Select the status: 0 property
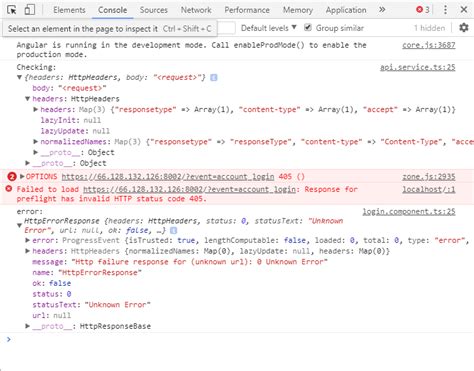 click(52, 294)
